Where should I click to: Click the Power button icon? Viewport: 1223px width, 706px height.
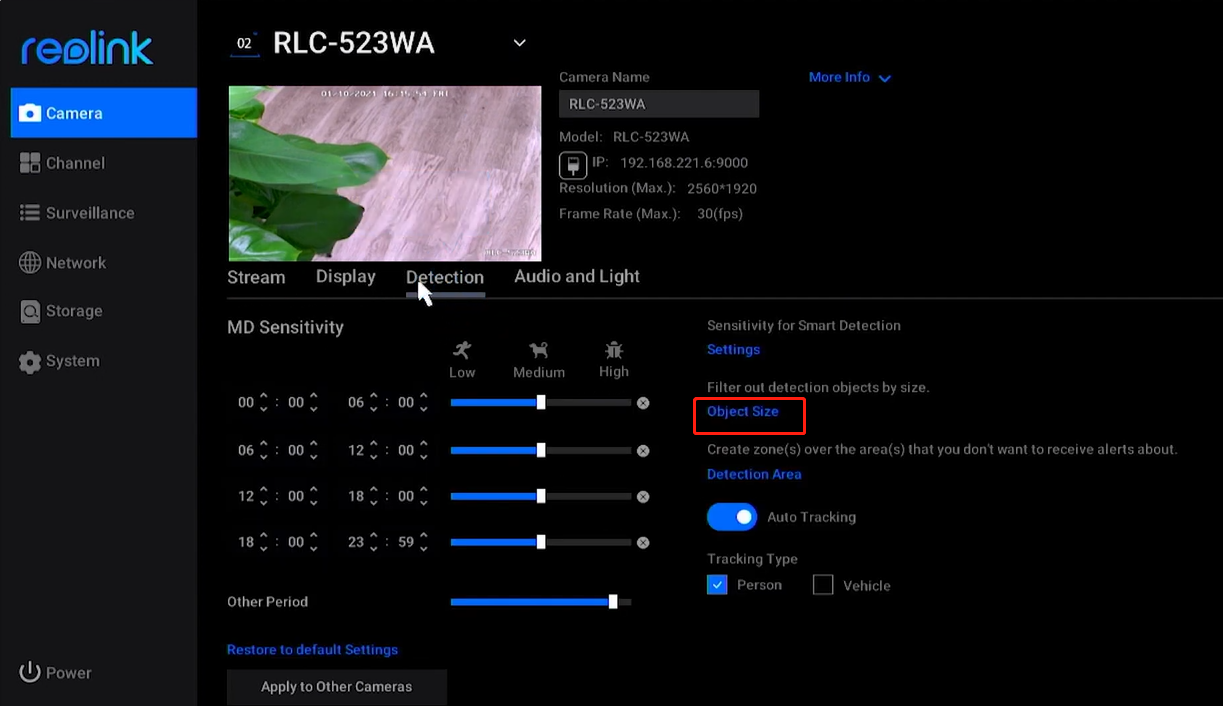tap(30, 672)
